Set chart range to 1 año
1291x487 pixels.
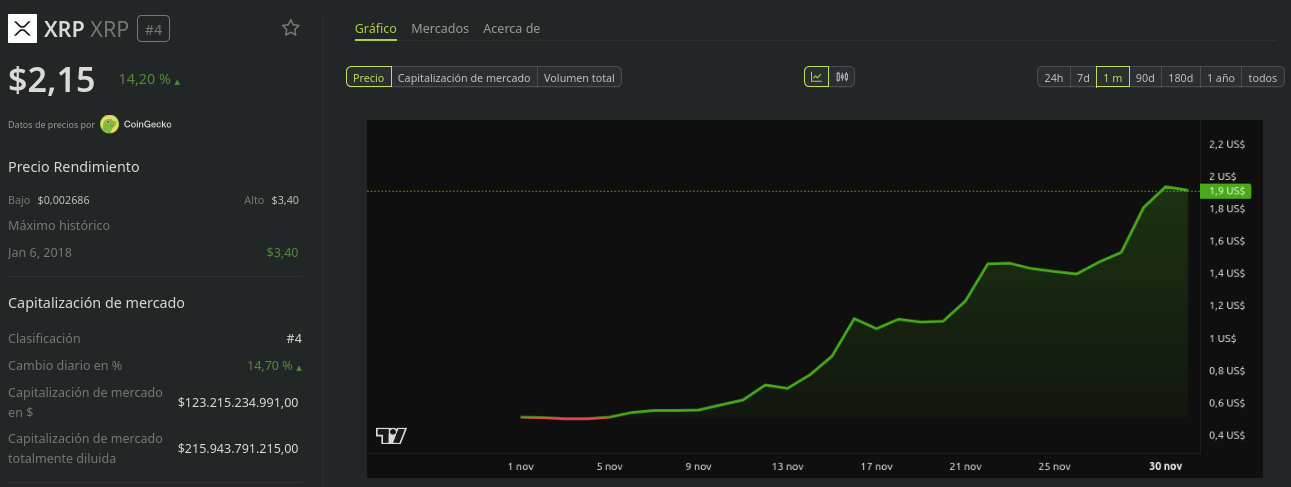(x=1221, y=77)
